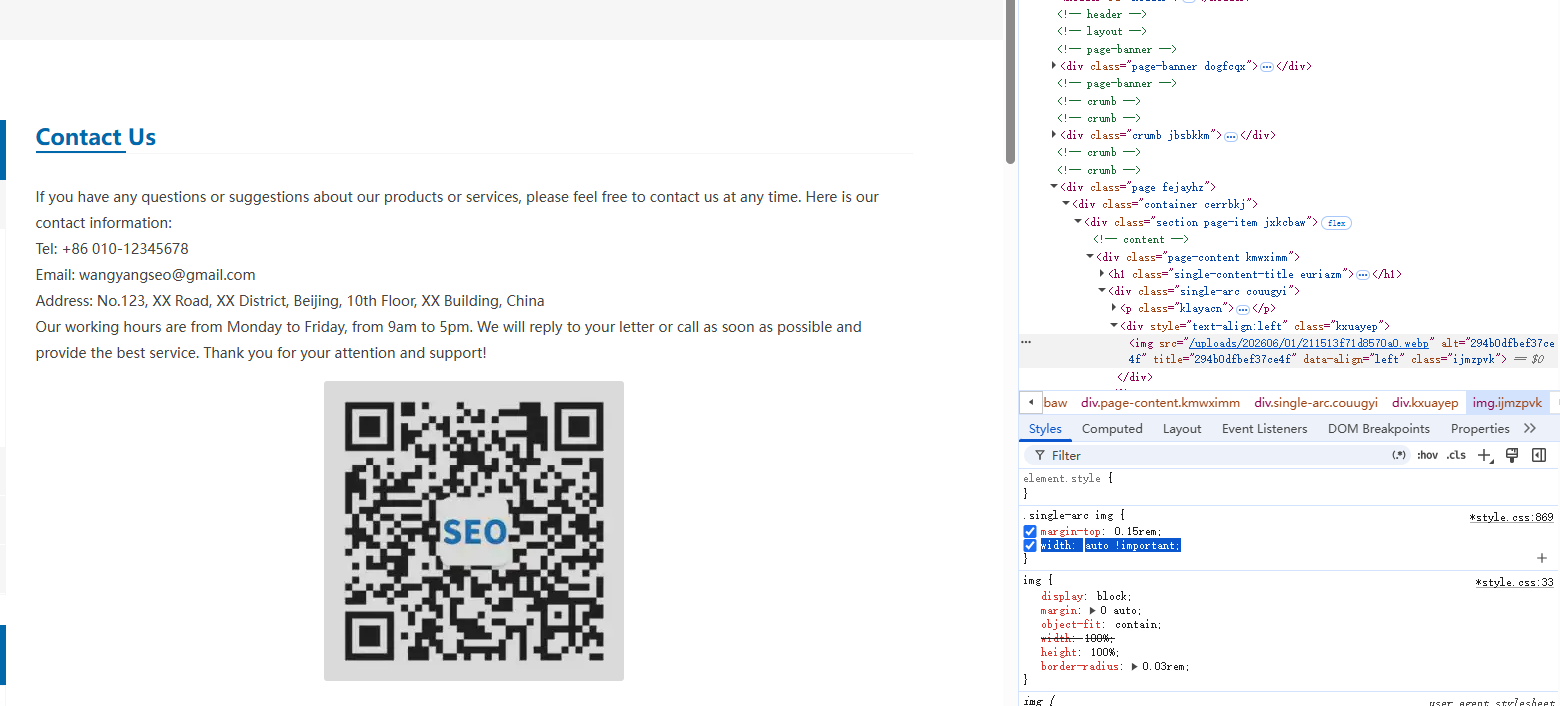Click the Contact Us heading
The width and height of the screenshot is (1560, 706).
96,137
